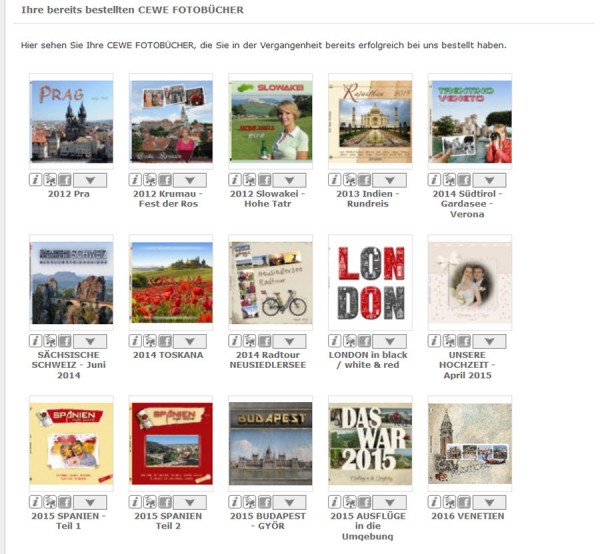This screenshot has height=554, width=600.
Task: Click Facebook icon under 2015 SPANIEN Teil 1
Action: 65,502
